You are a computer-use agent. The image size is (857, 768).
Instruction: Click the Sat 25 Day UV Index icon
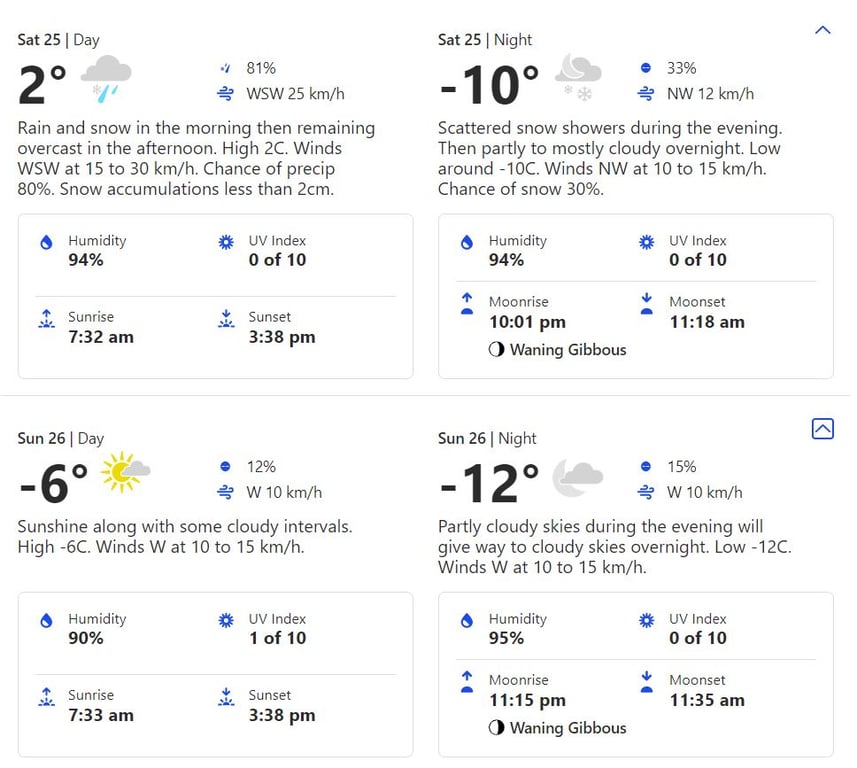point(226,242)
